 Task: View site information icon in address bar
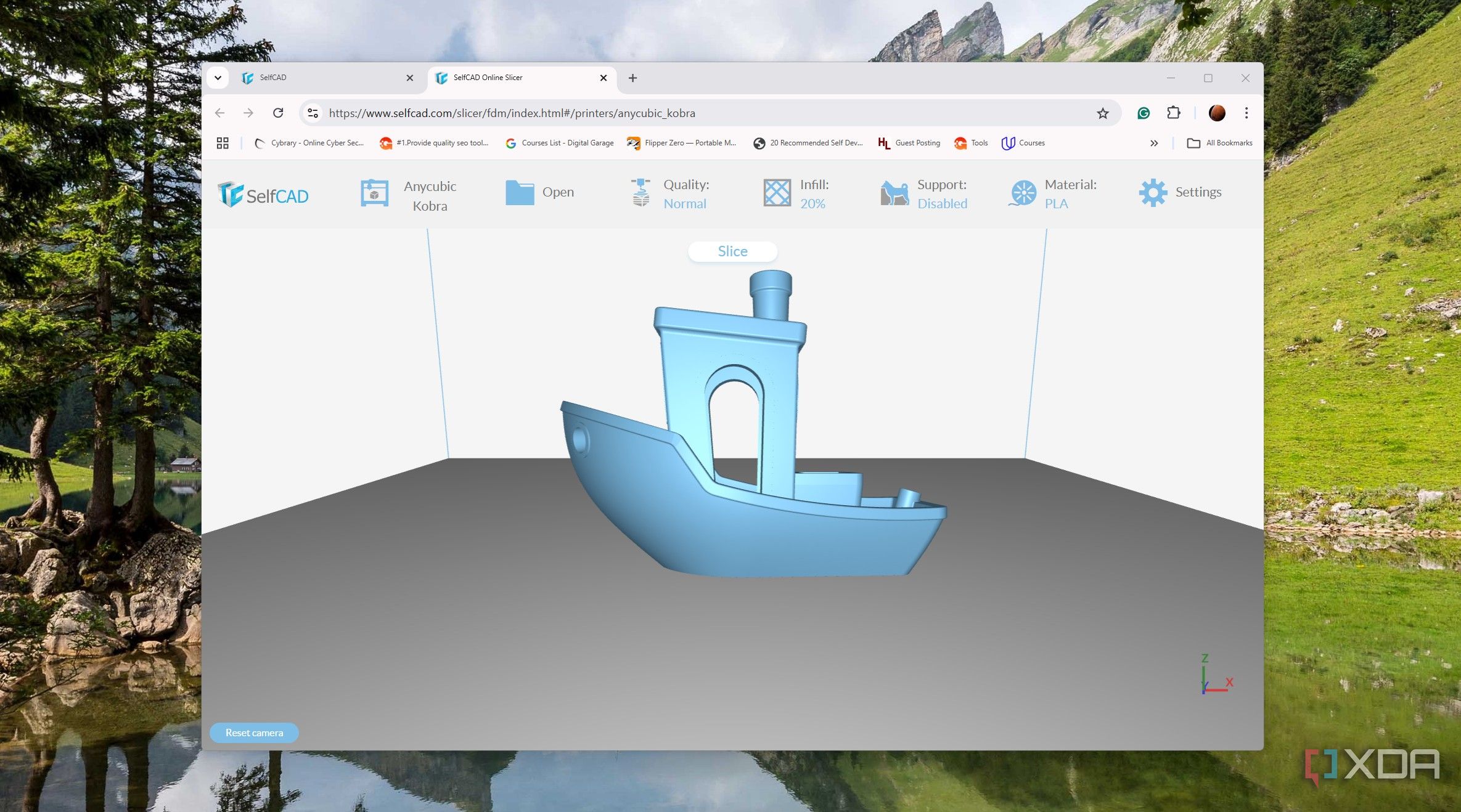tap(313, 113)
